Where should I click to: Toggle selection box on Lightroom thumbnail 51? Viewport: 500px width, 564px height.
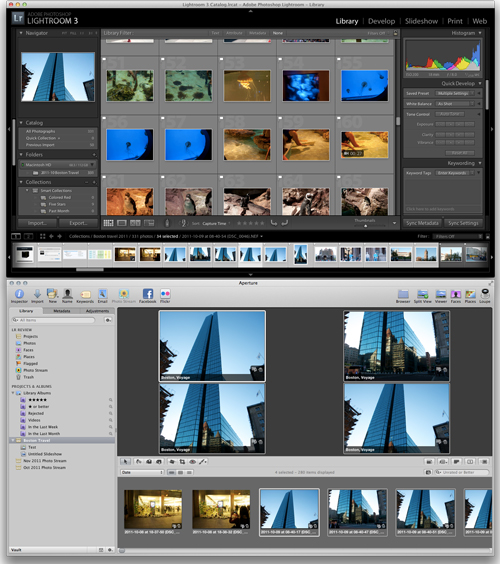104,59
